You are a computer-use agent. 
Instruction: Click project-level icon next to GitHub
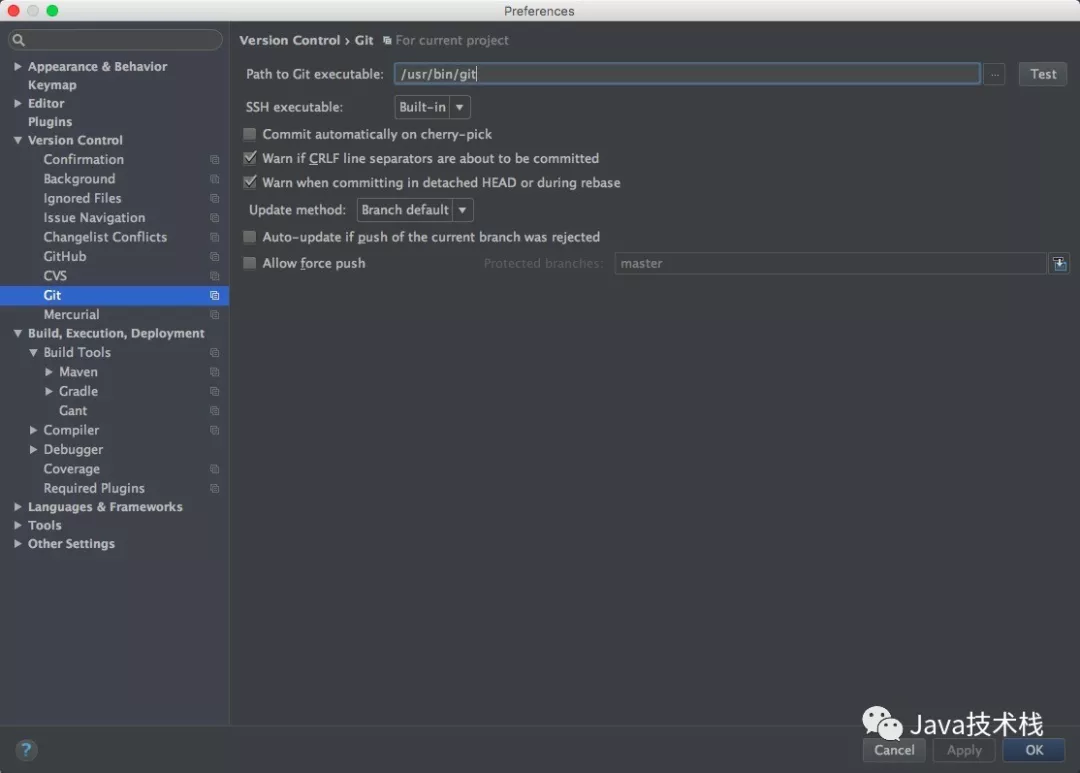click(x=214, y=256)
